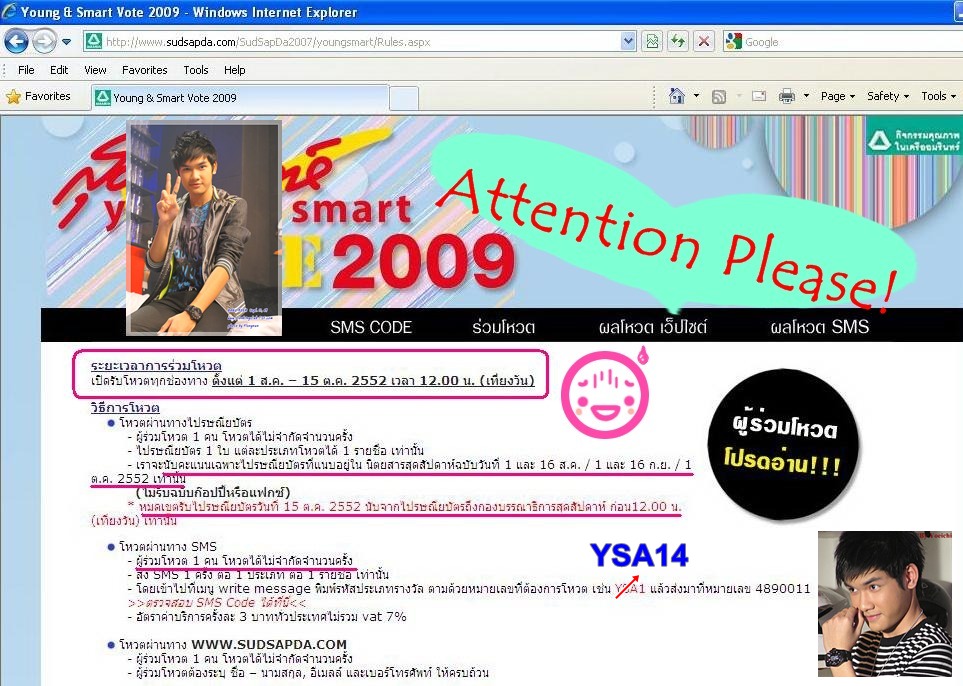Open the File menu
The image size is (963, 686).
(x=26, y=70)
